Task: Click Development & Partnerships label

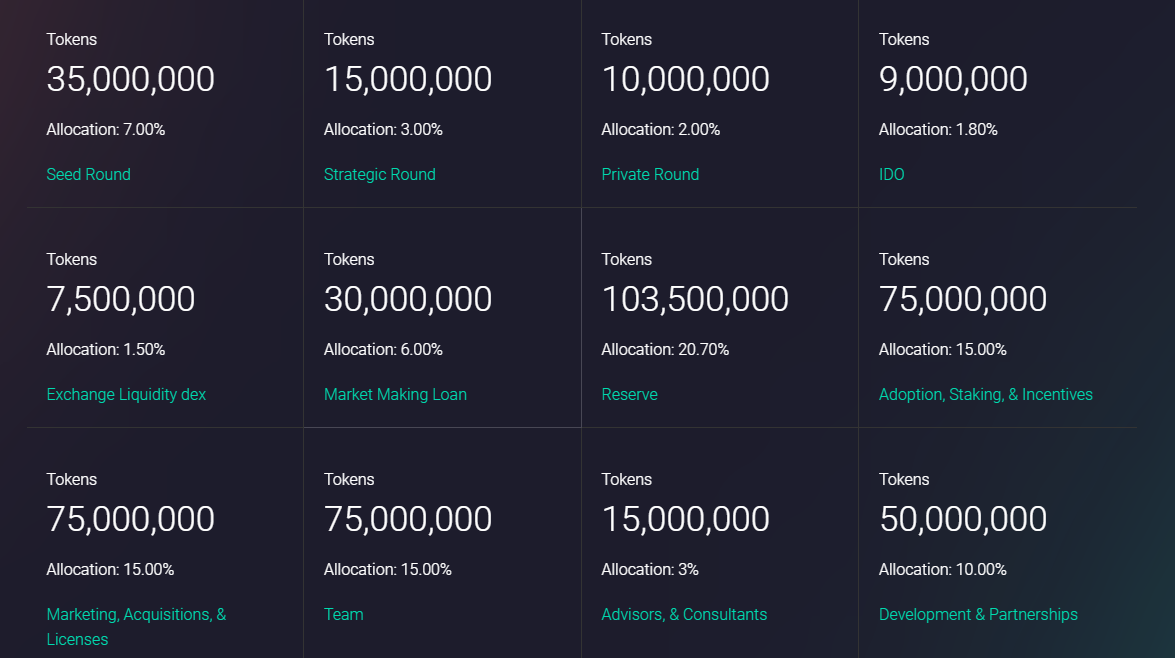Action: pos(978,615)
